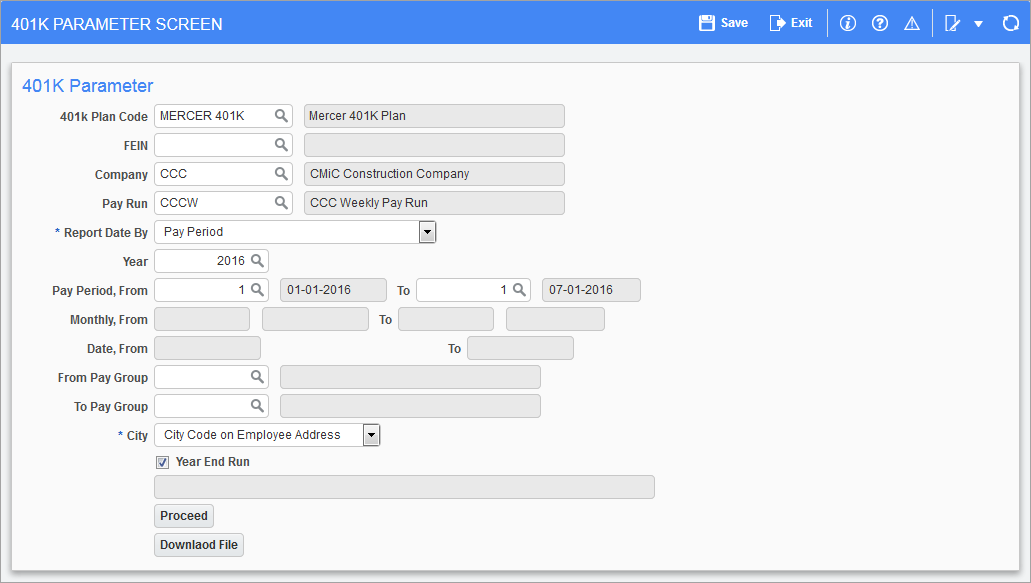Click the Save button in header
This screenshot has height=583, width=1031.
click(x=723, y=23)
